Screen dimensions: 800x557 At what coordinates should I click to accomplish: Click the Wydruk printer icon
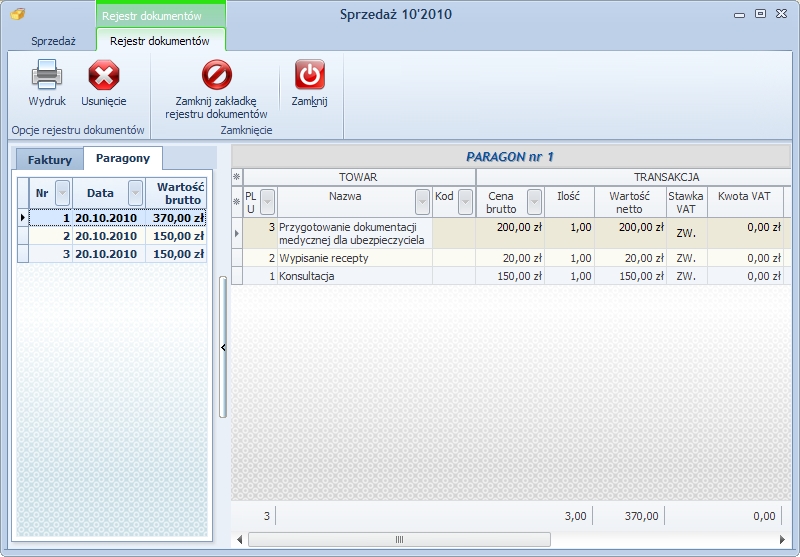47,74
